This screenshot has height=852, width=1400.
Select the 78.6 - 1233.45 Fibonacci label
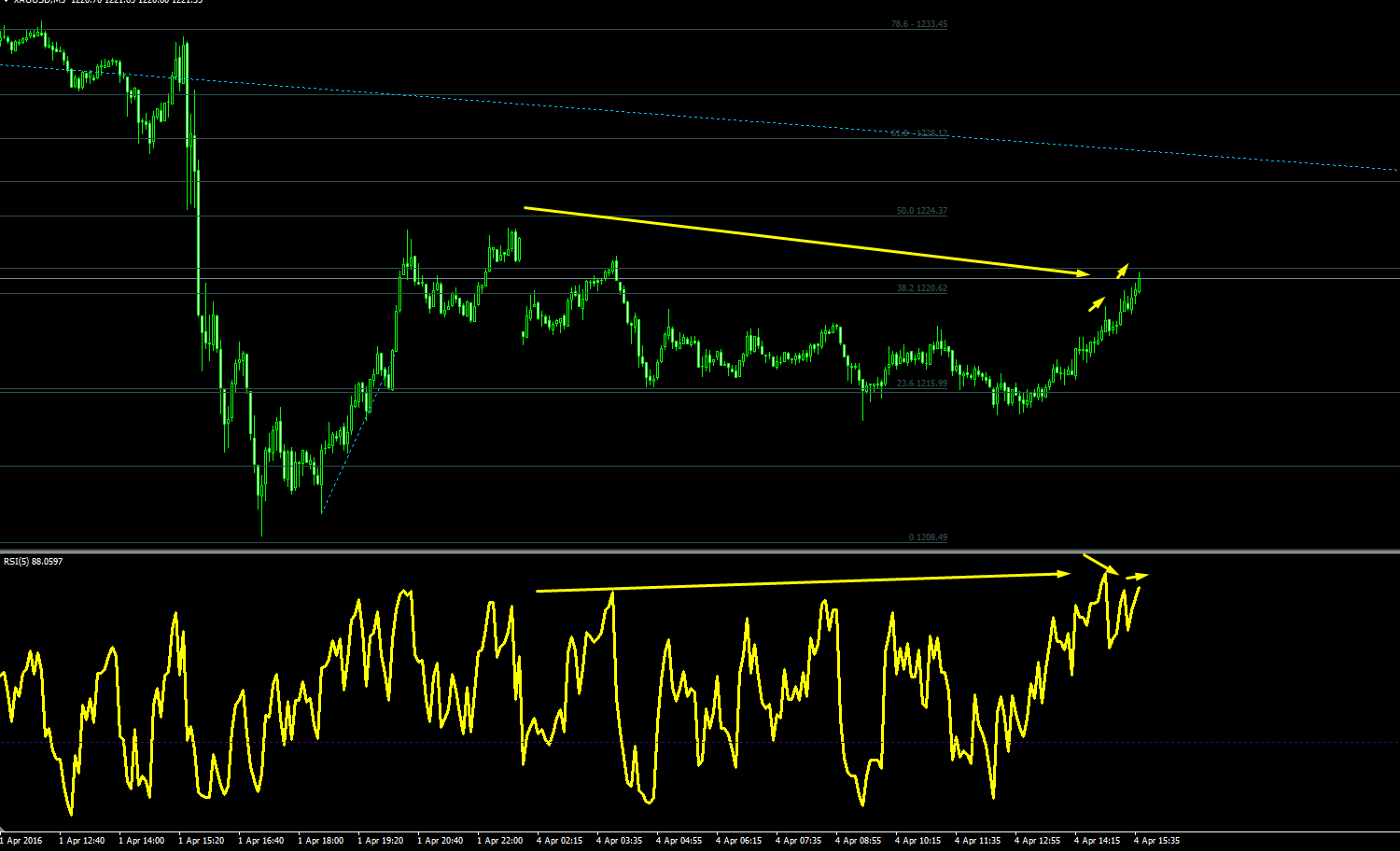(918, 24)
